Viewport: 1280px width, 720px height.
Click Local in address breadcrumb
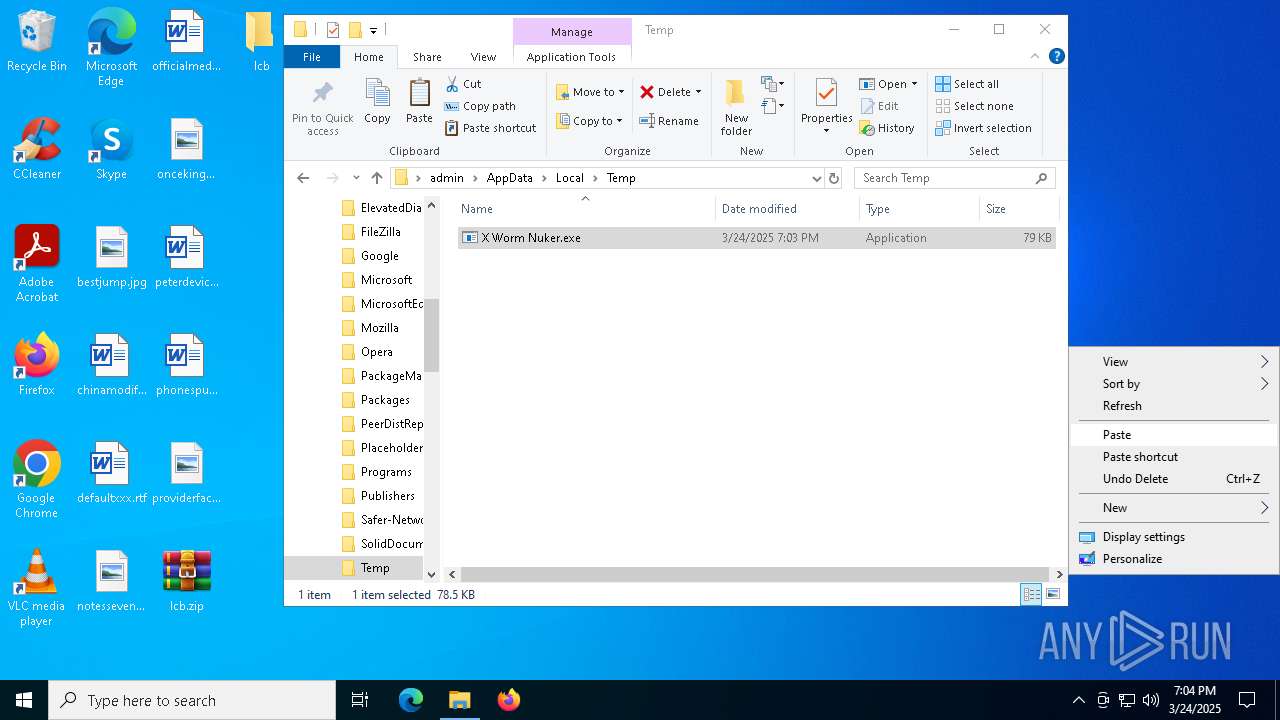pos(569,178)
